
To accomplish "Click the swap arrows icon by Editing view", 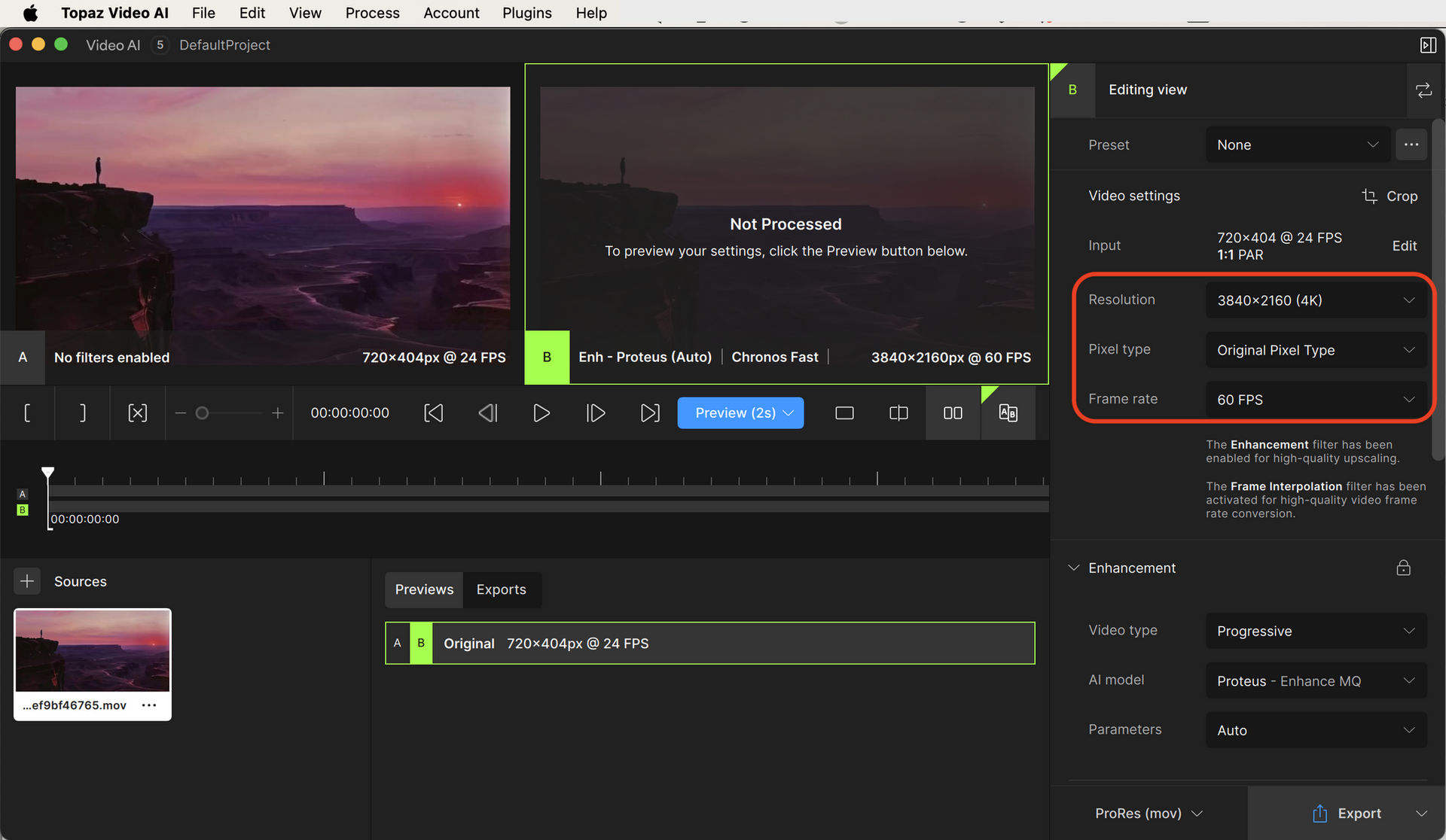I will tap(1423, 90).
